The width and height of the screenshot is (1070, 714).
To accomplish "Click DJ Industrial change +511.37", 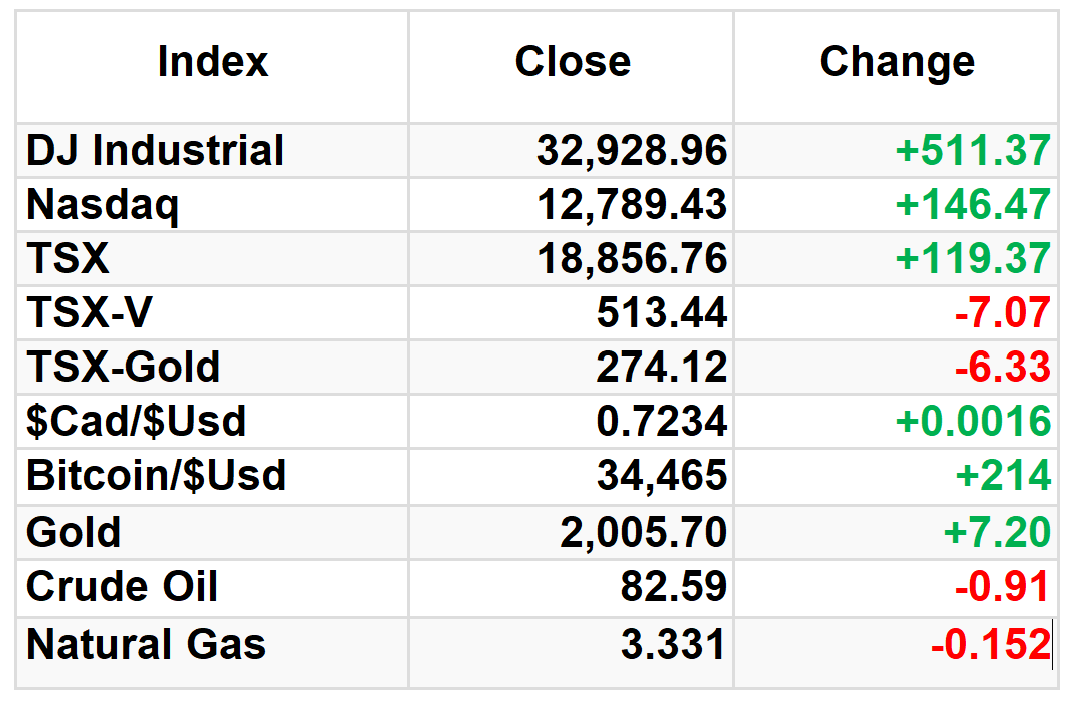I will (973, 150).
